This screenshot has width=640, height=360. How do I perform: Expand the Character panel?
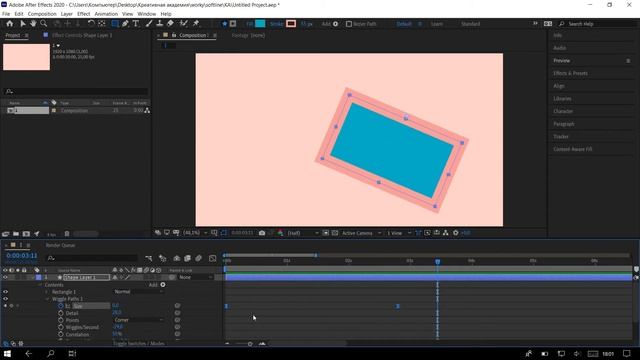click(x=563, y=111)
